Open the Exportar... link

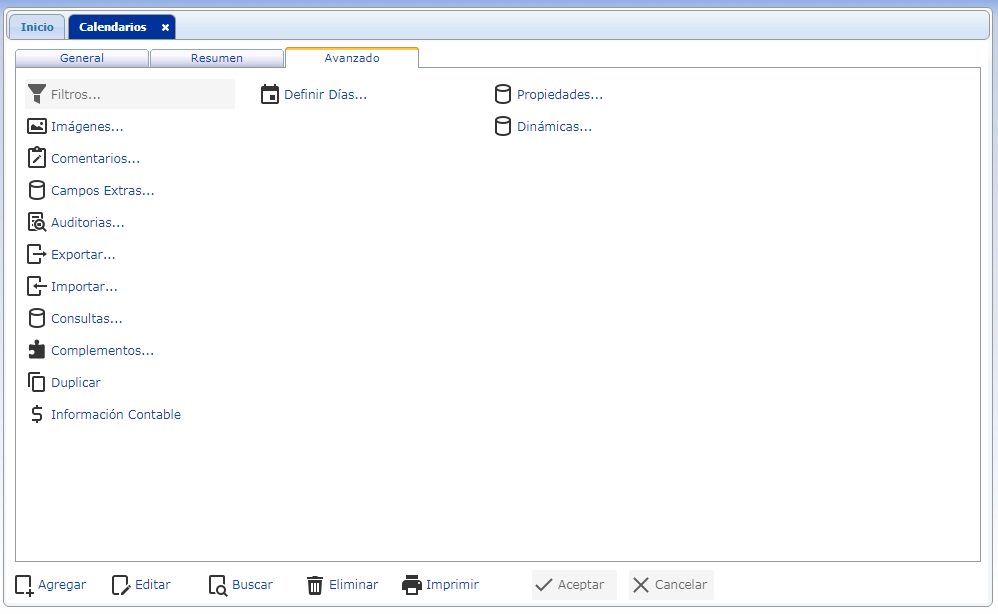coord(83,255)
